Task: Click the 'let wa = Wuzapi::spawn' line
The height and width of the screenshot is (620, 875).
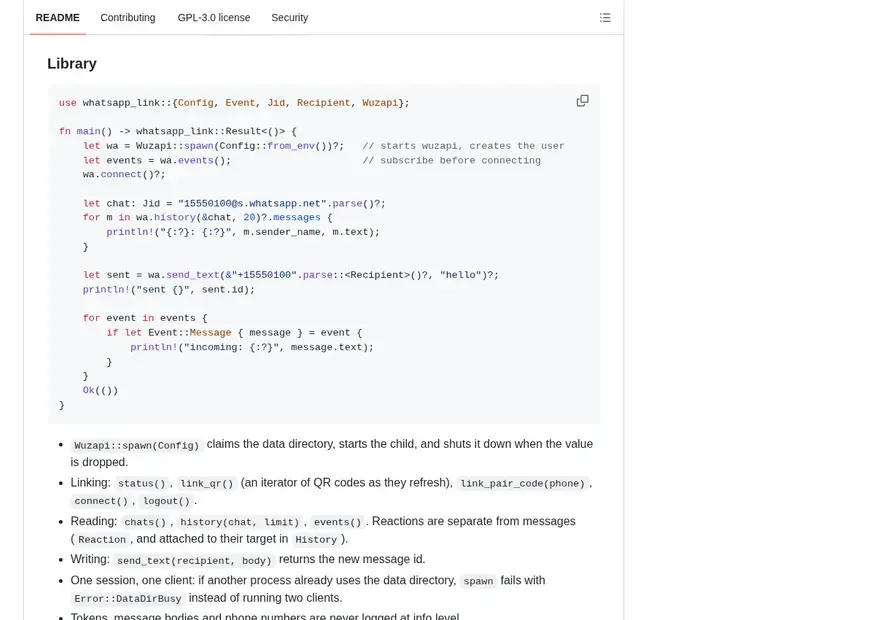Action: click(x=213, y=146)
